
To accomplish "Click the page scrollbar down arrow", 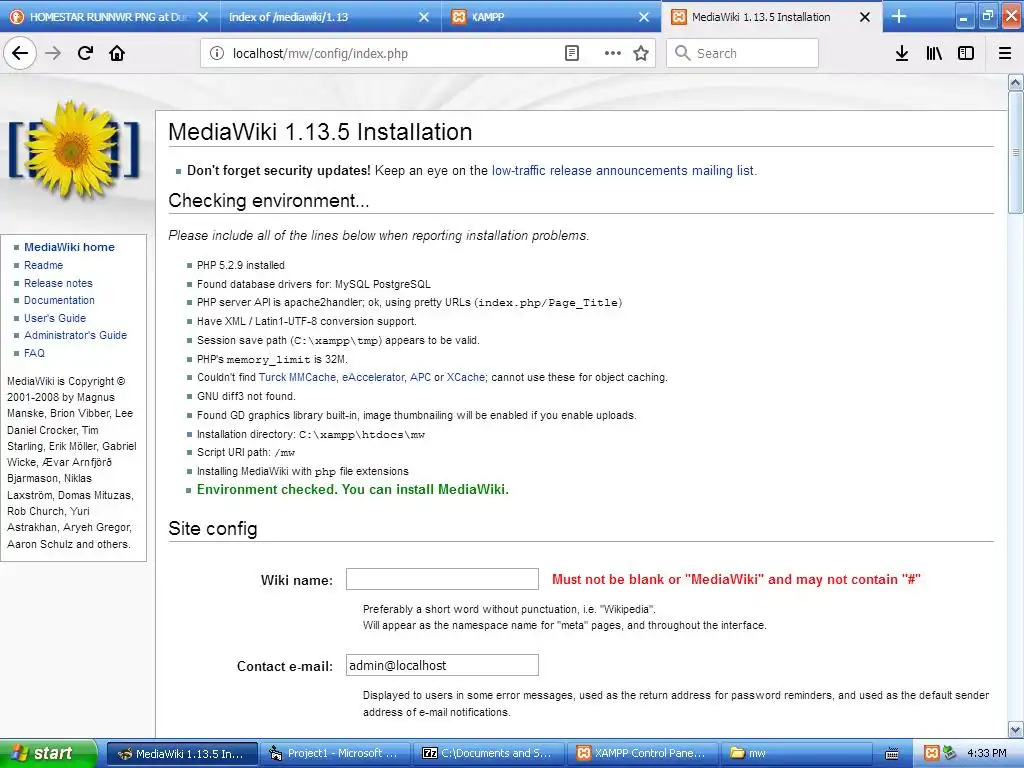I will point(1015,729).
